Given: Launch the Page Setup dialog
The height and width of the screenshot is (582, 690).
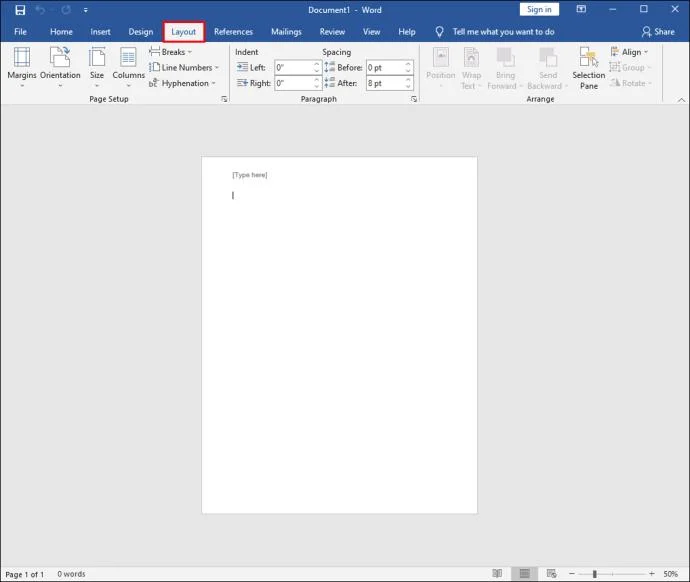Looking at the screenshot, I should [x=224, y=99].
